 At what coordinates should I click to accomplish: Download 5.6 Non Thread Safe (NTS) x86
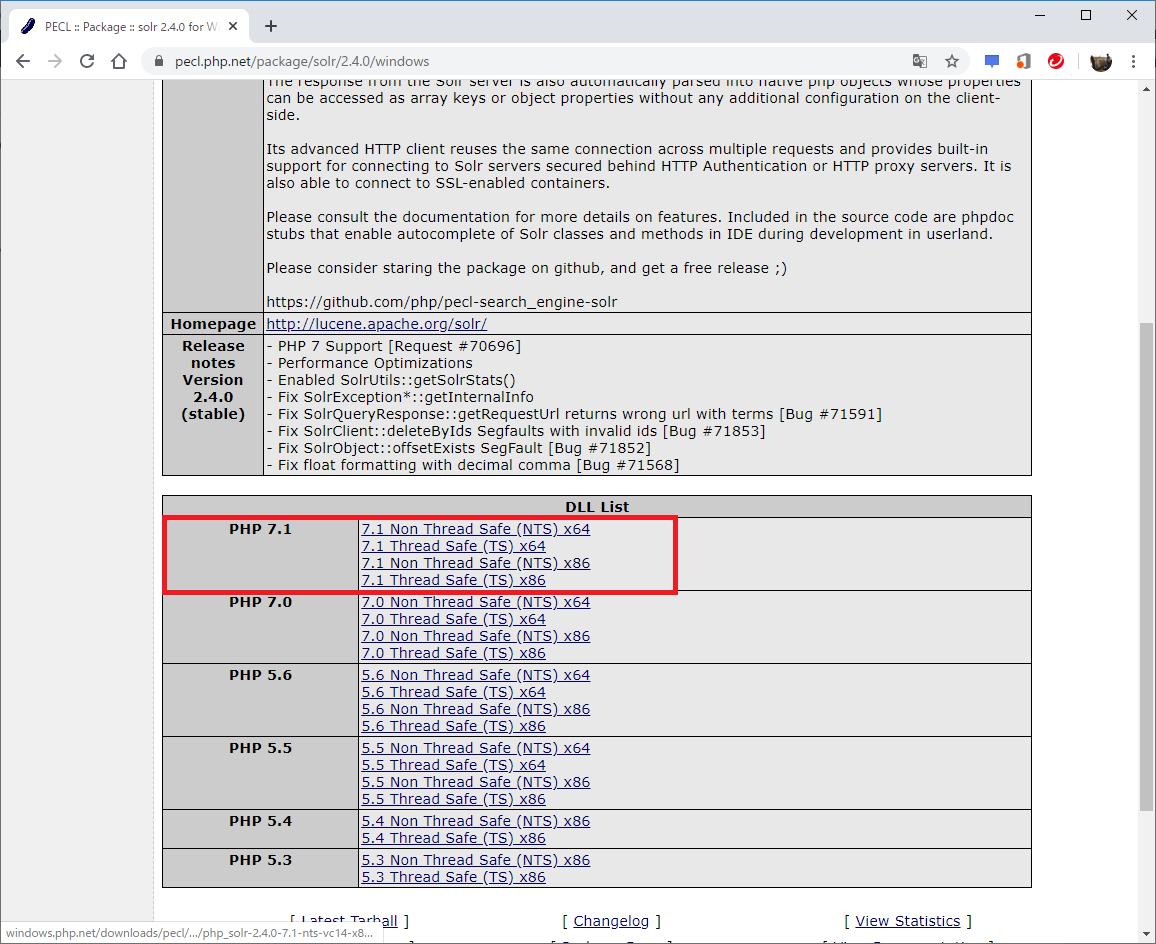coord(476,709)
